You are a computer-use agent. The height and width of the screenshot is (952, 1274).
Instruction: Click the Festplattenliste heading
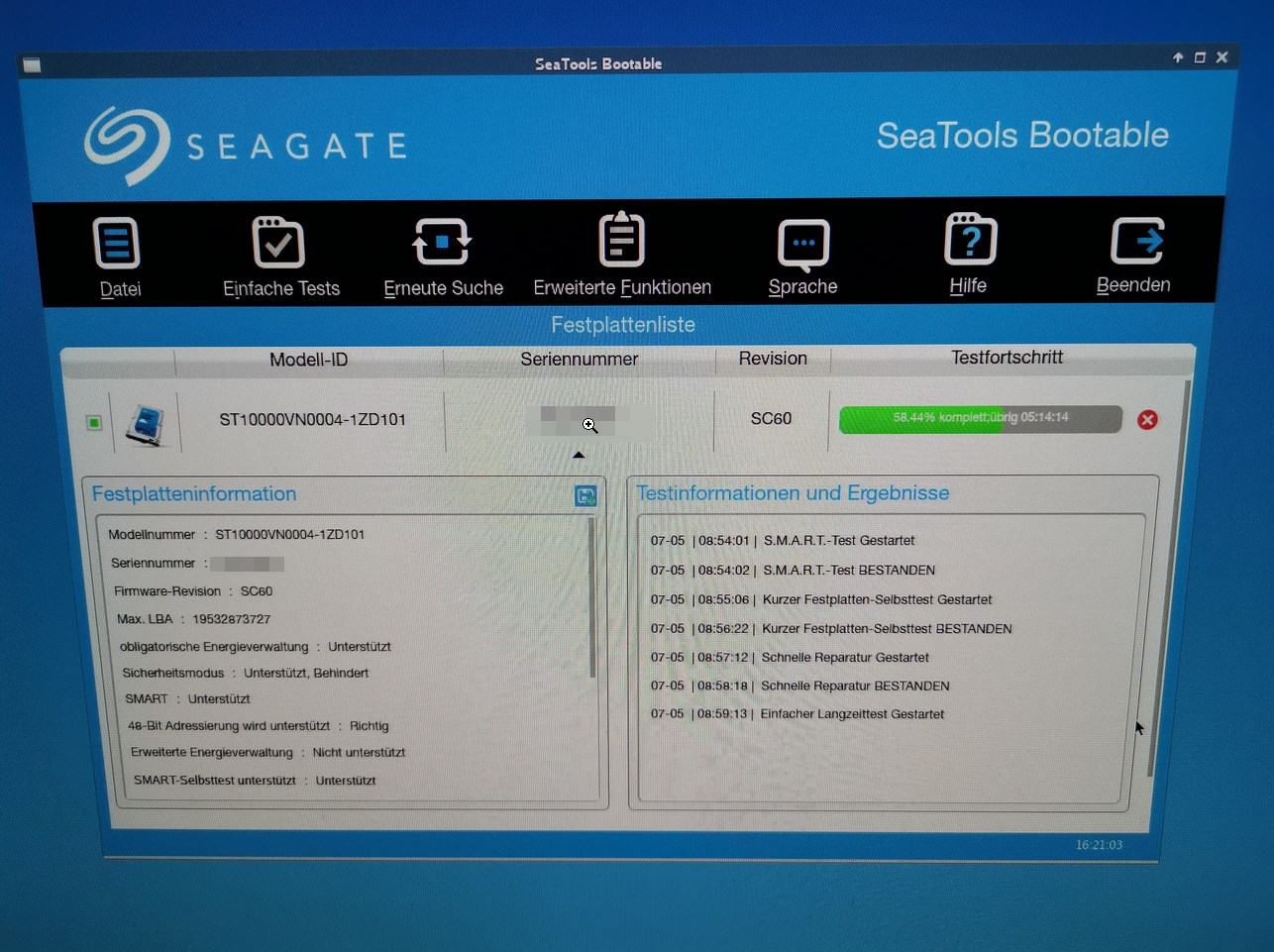(x=623, y=325)
